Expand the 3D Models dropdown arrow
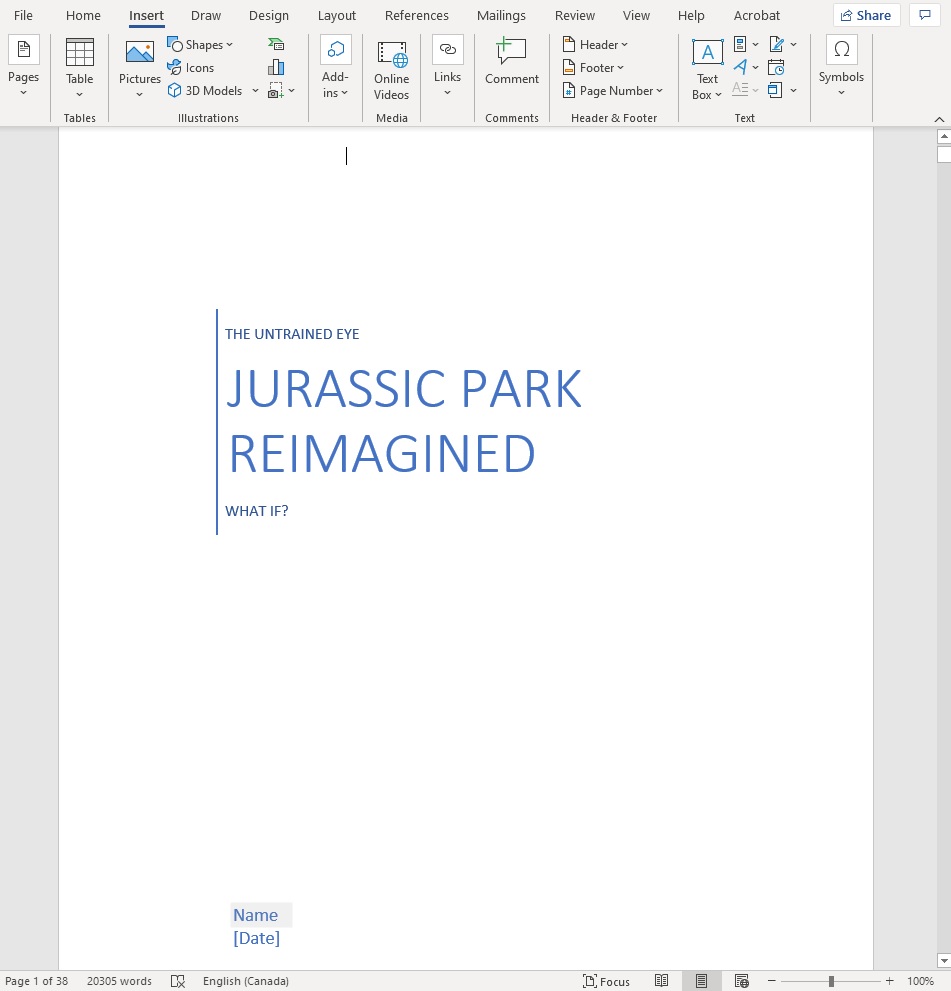 click(x=256, y=90)
